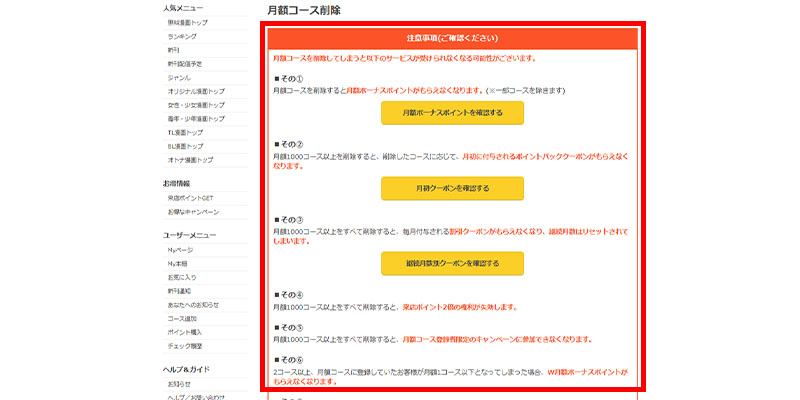Open 青年・少年漫画トップ link
The width and height of the screenshot is (800, 400).
[196, 118]
